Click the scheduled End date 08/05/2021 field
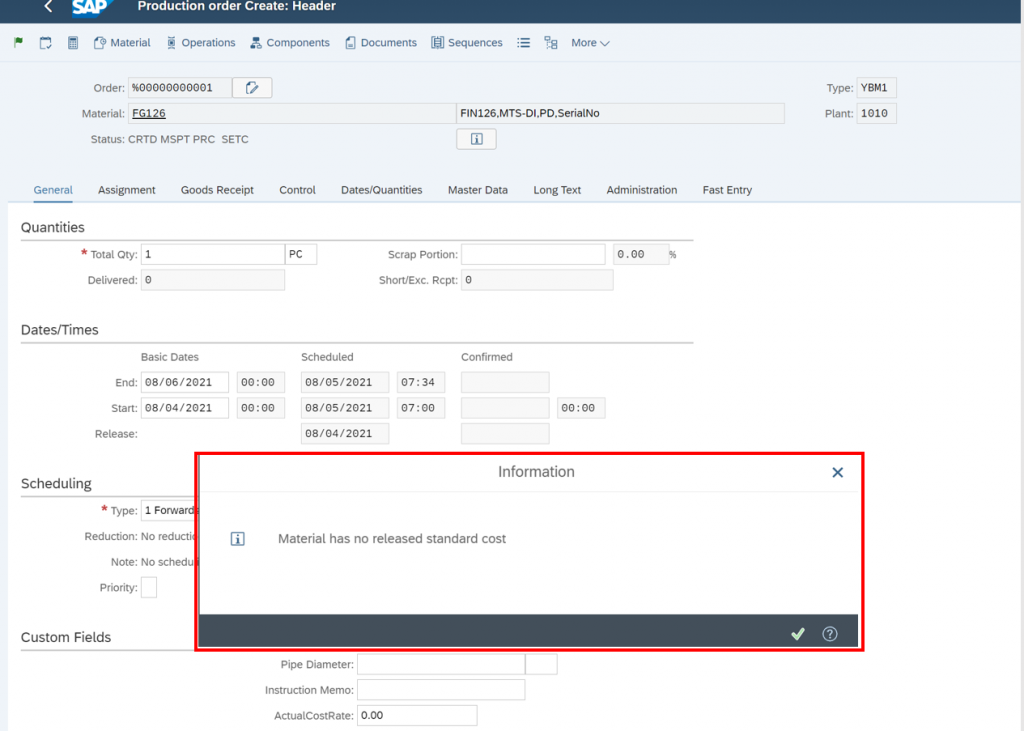Viewport: 1024px width, 731px height. click(x=345, y=382)
